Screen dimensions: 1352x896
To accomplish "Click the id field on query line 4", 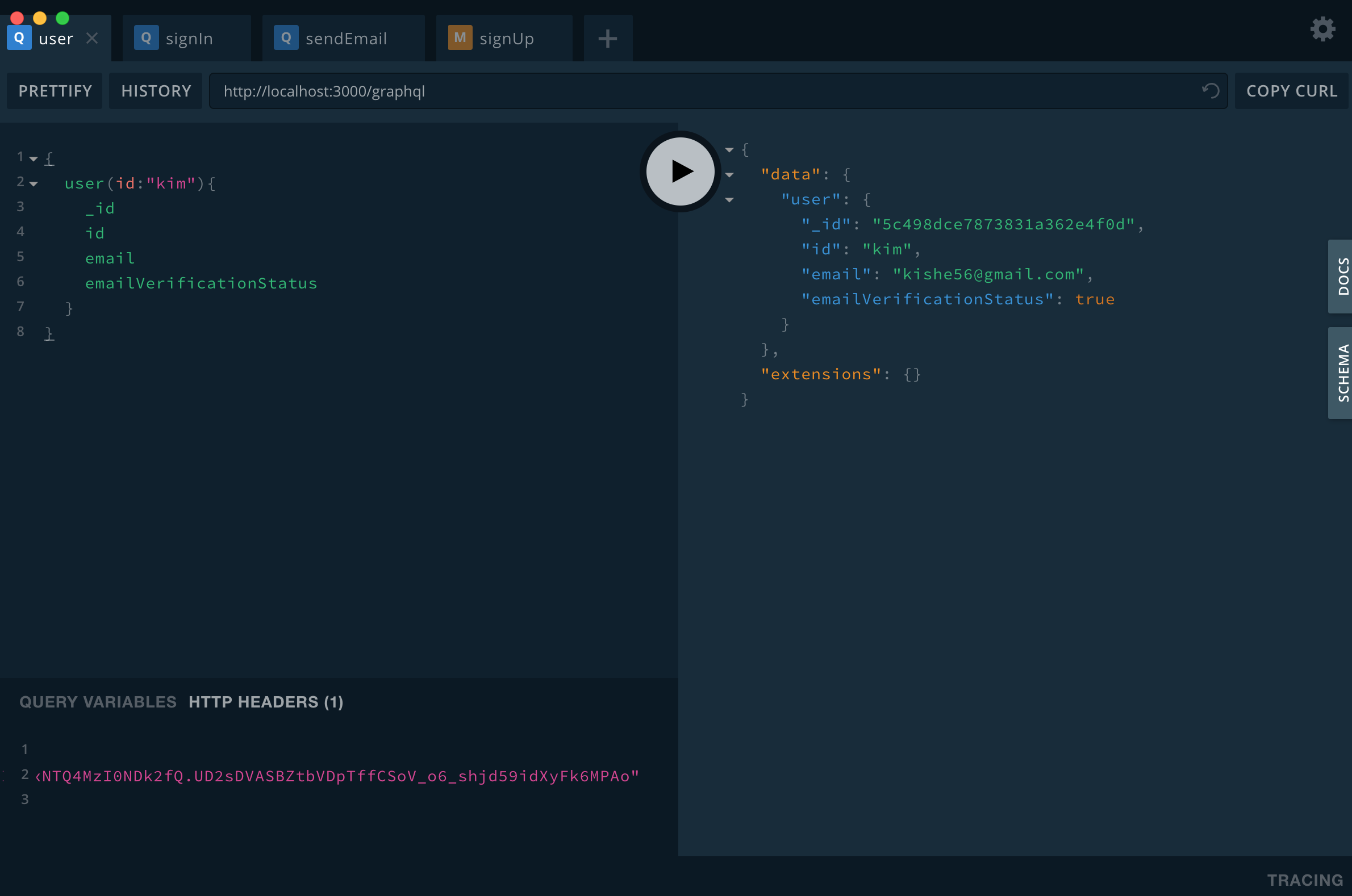I will [x=95, y=233].
